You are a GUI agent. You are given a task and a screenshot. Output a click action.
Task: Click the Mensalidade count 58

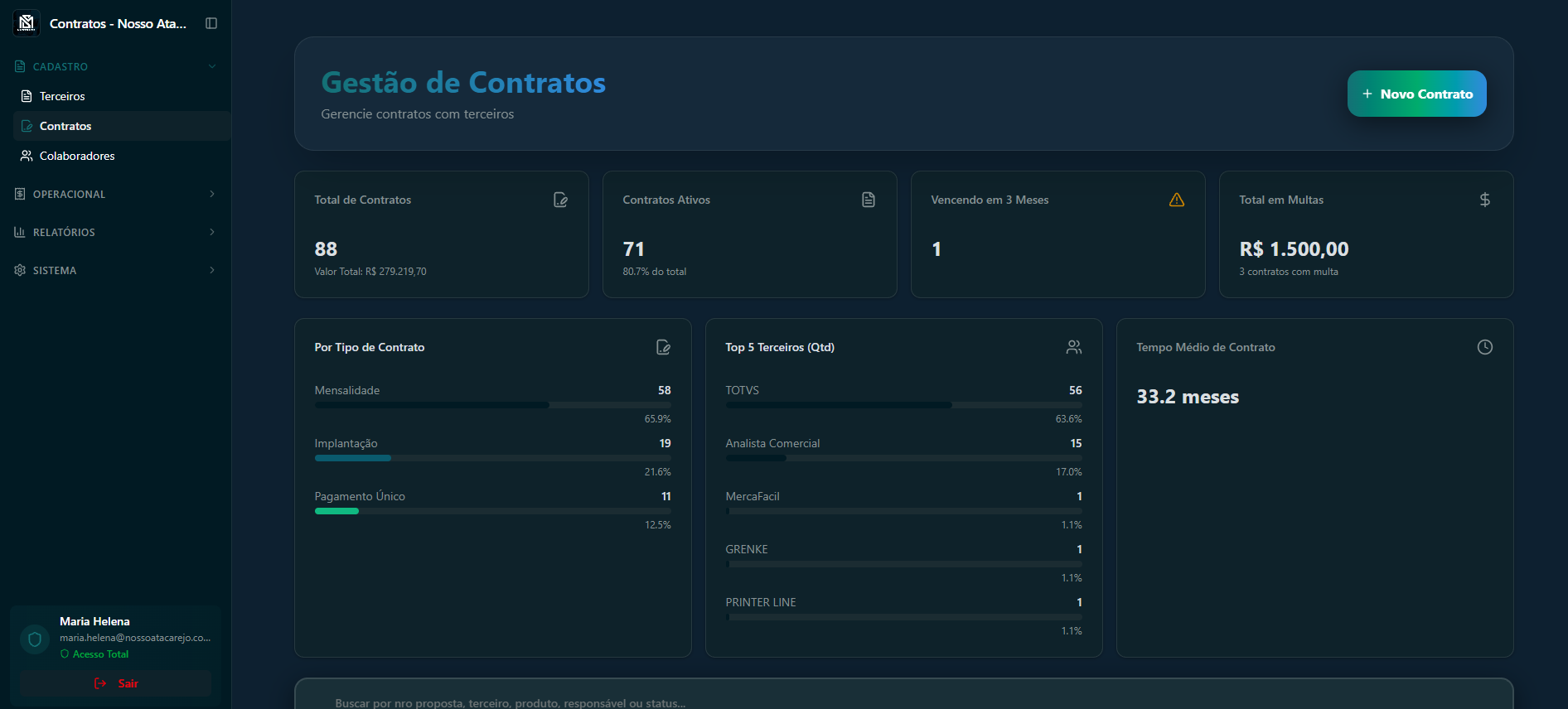pos(665,390)
